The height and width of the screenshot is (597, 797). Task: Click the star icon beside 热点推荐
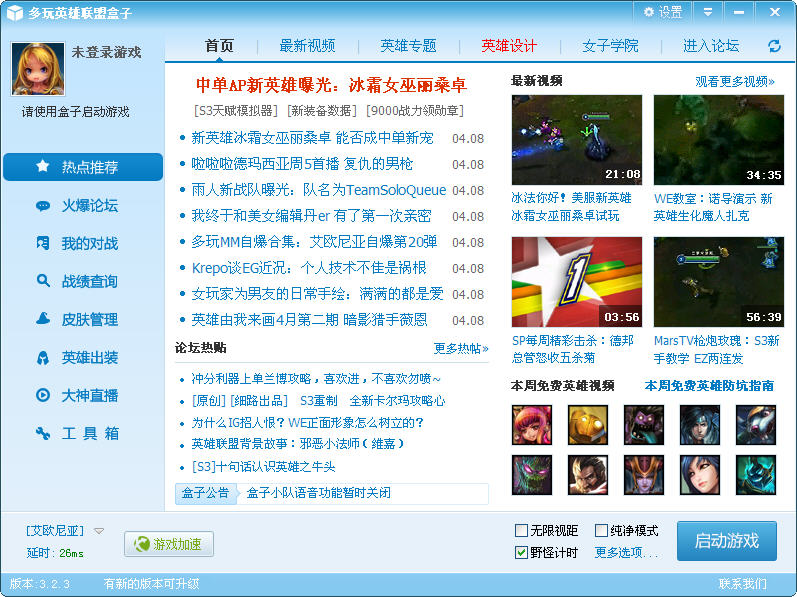click(x=43, y=166)
